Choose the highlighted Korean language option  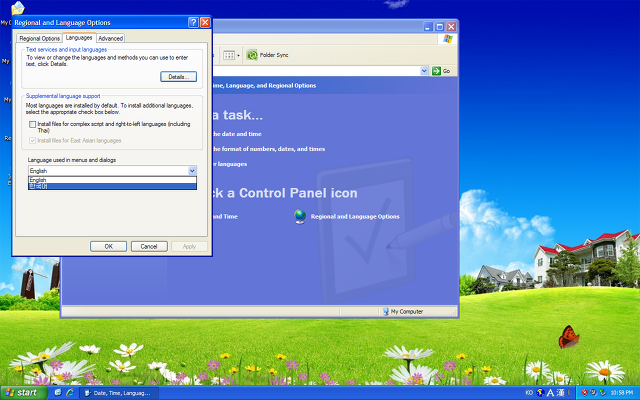coord(112,186)
